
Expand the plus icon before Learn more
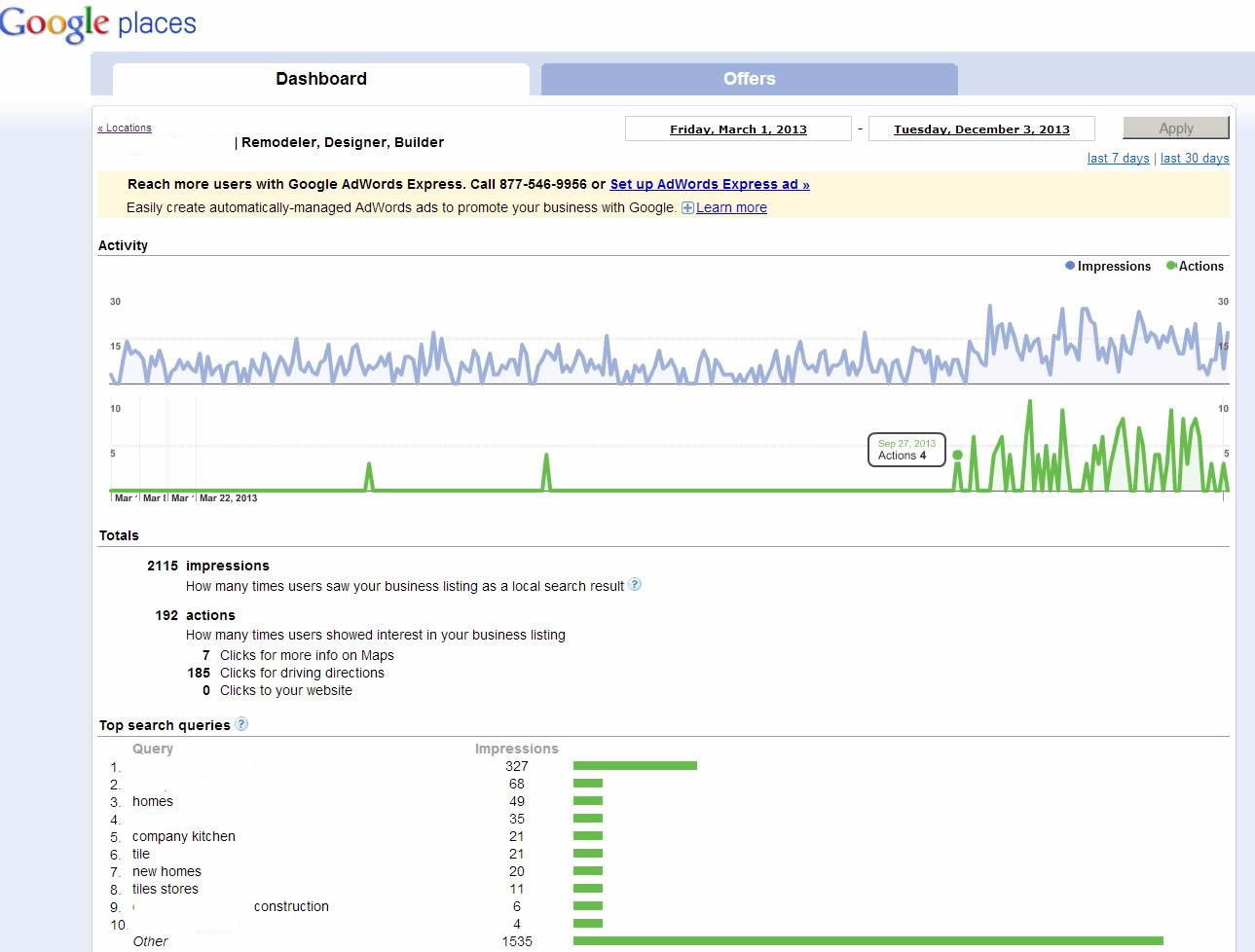click(687, 207)
